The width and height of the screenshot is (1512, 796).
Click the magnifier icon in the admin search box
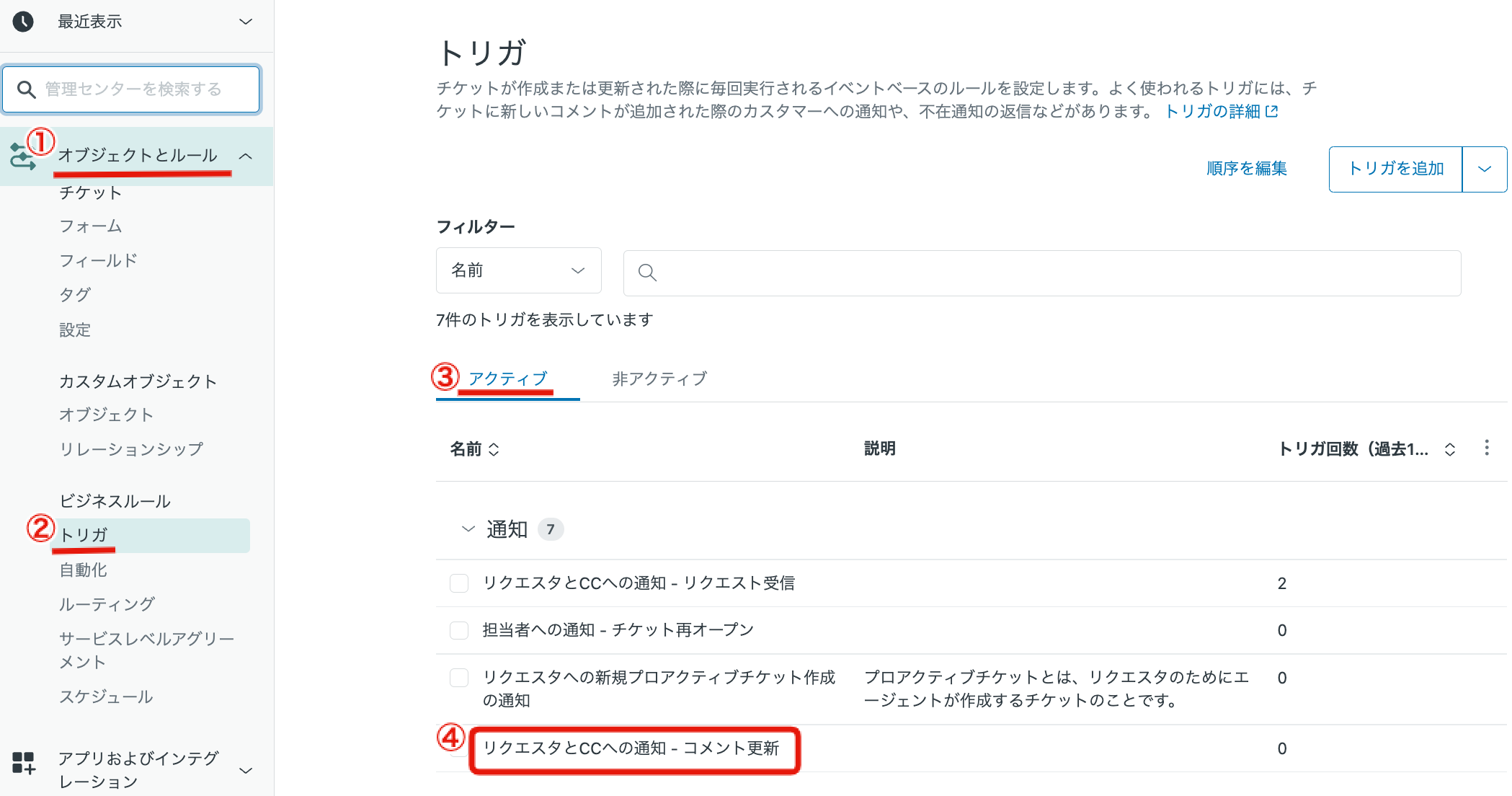pyautogui.click(x=27, y=89)
